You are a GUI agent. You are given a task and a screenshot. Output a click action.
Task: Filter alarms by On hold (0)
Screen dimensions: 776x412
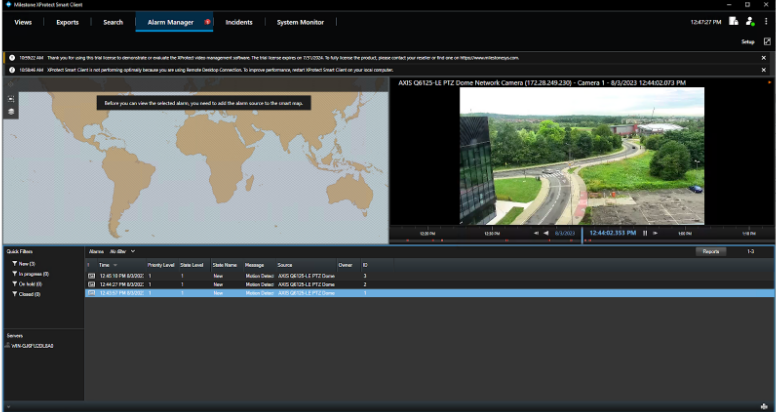tap(27, 284)
